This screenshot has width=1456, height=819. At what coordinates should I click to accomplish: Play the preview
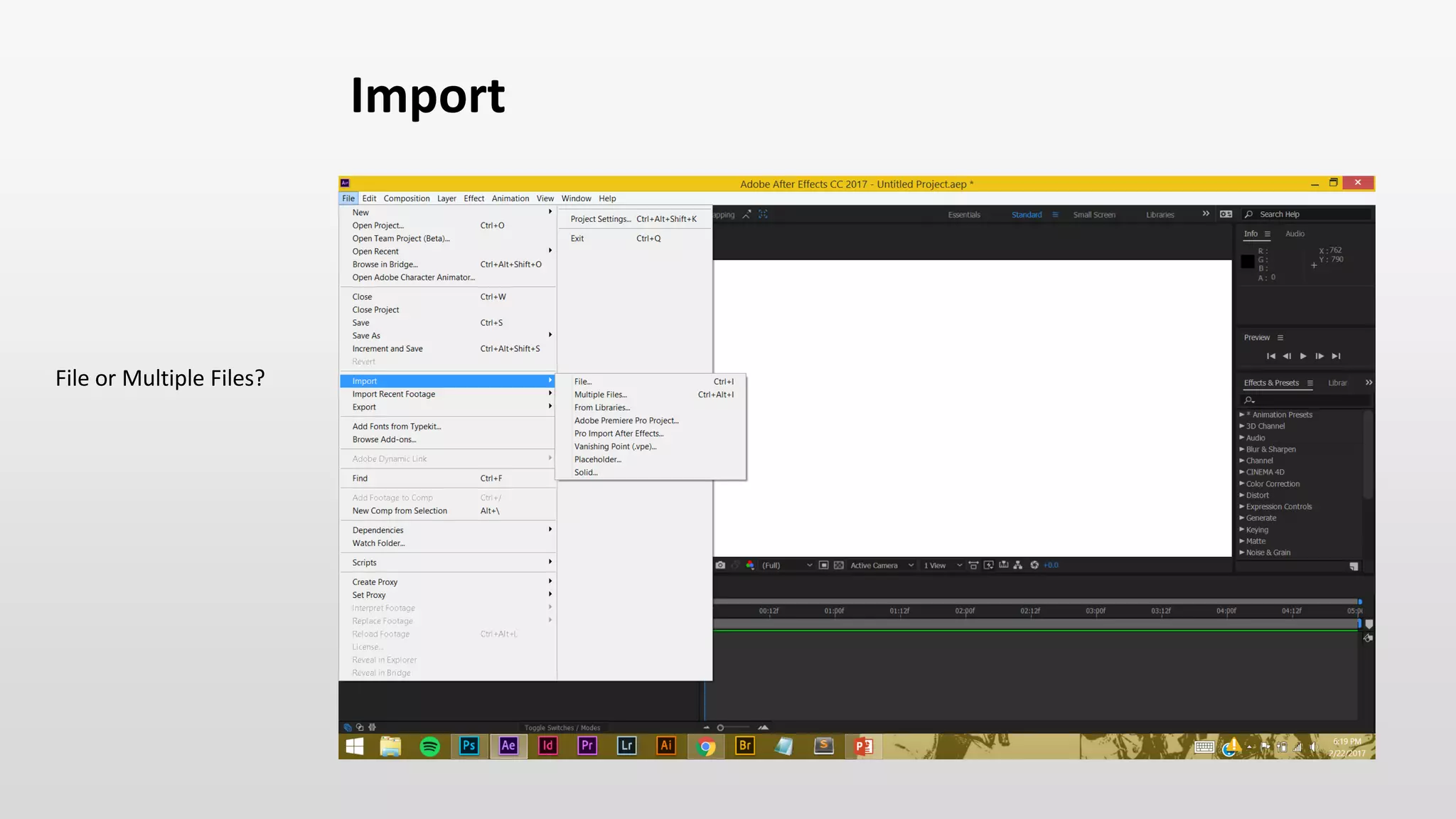point(1303,356)
